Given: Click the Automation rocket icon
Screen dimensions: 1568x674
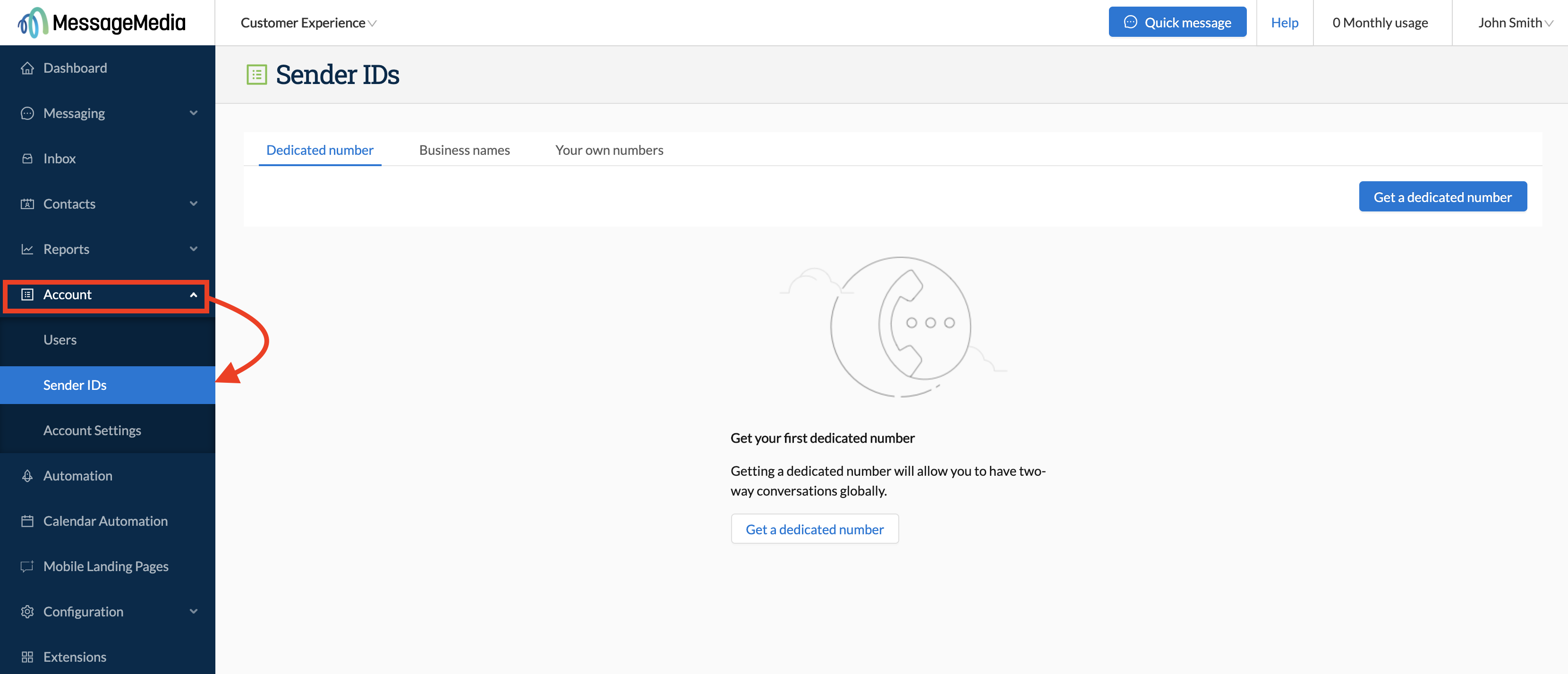Looking at the screenshot, I should coord(27,476).
